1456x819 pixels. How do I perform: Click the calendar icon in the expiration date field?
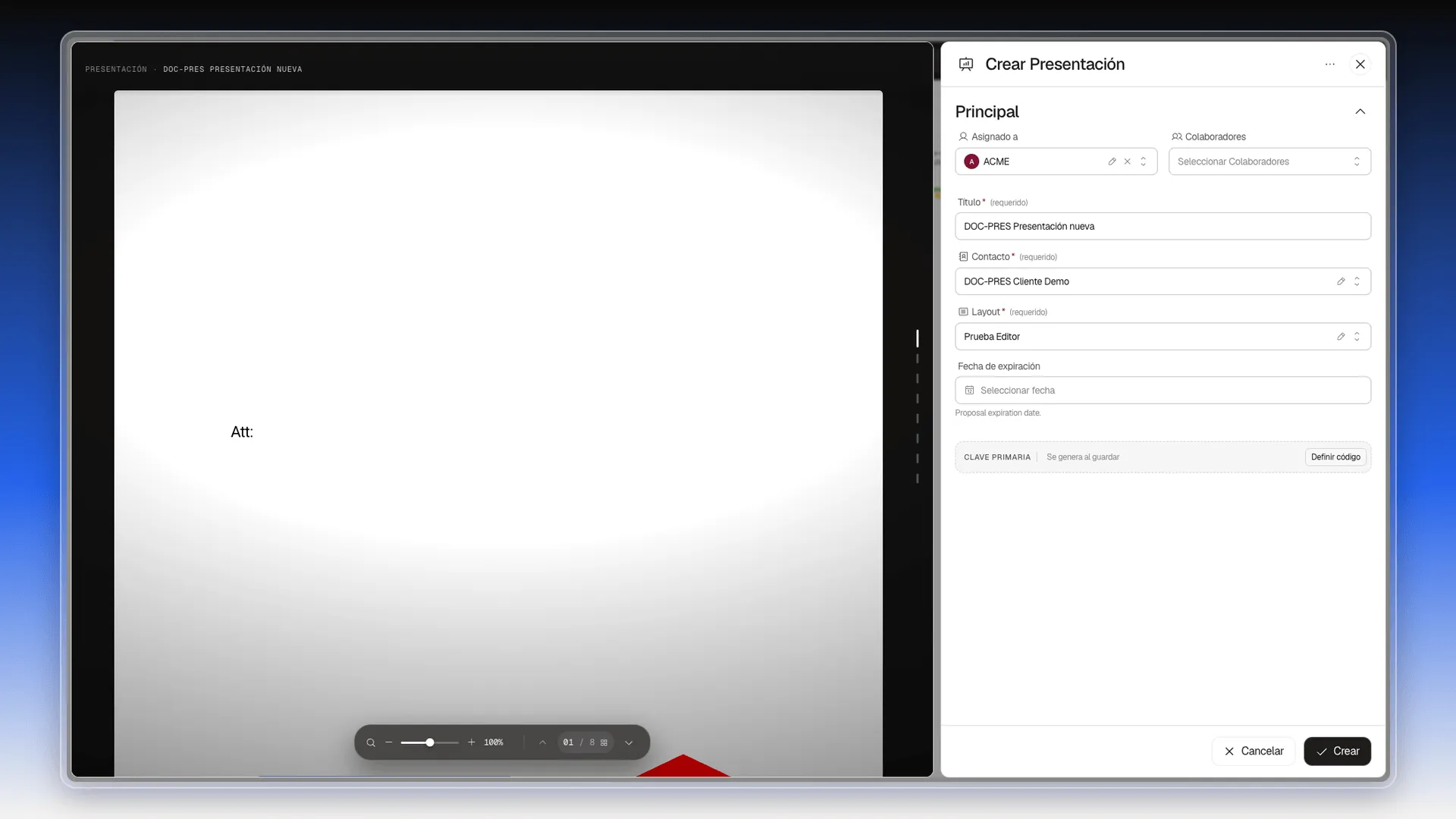pos(969,391)
